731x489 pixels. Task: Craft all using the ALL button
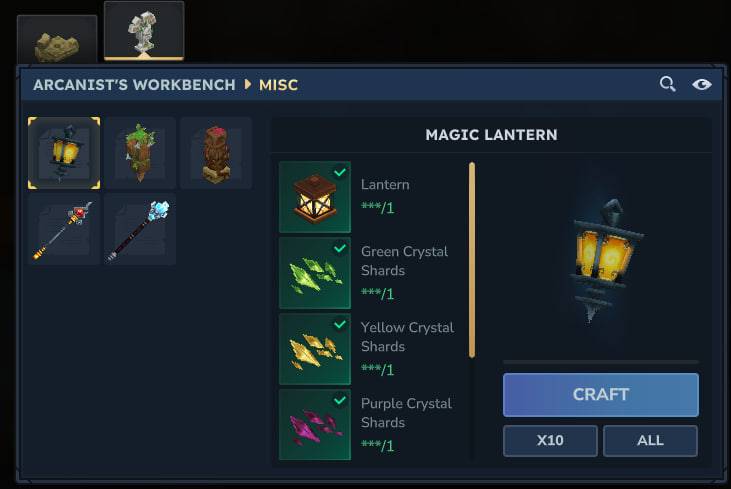coord(650,440)
